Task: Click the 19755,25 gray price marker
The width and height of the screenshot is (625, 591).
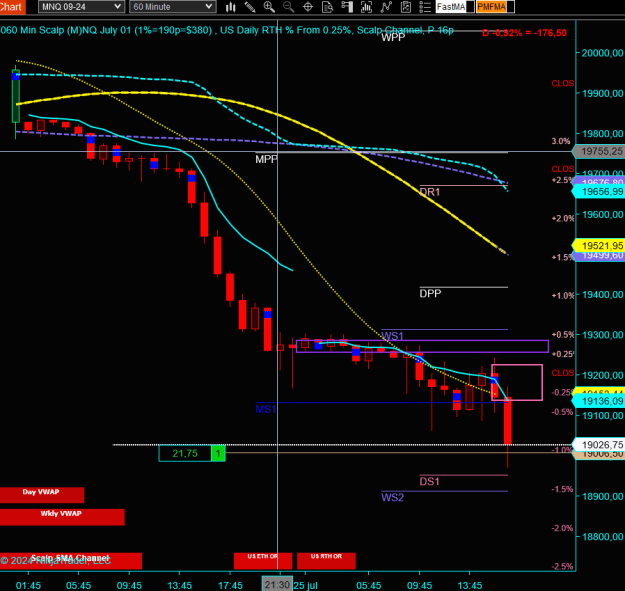Action: click(599, 151)
